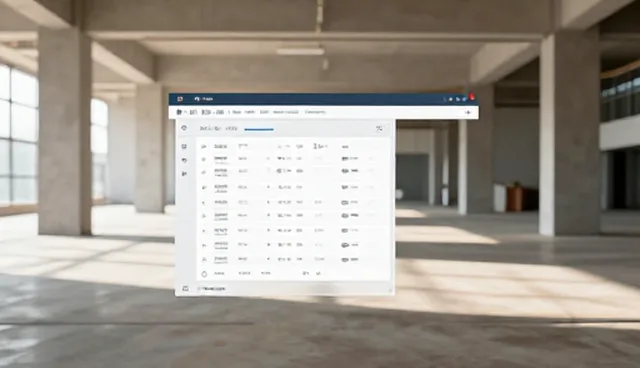Image resolution: width=640 pixels, height=368 pixels.
Task: Click the lowest of the three sidebar icons
Action: pyautogui.click(x=184, y=174)
